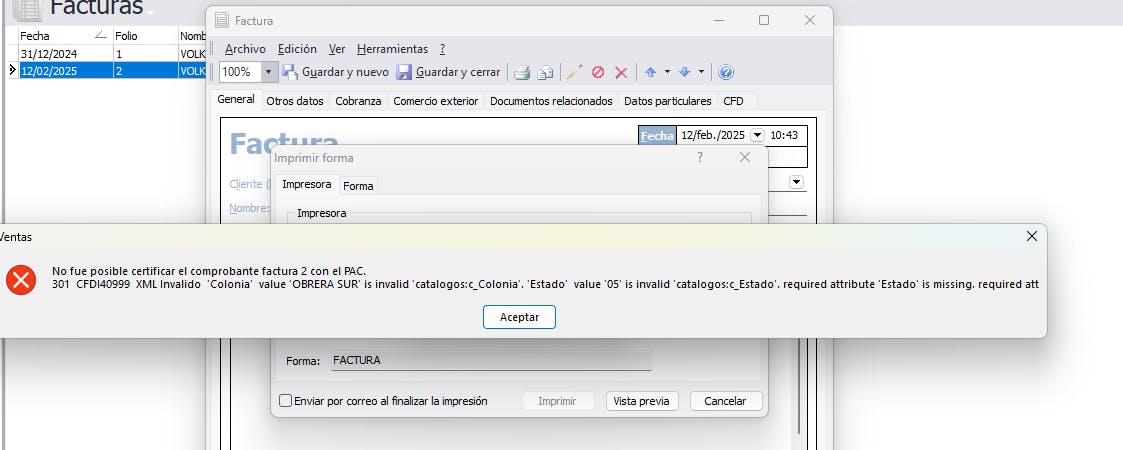Screen dimensions: 1123x450
Task: Switch to the Otros datos tab
Action: click(295, 101)
